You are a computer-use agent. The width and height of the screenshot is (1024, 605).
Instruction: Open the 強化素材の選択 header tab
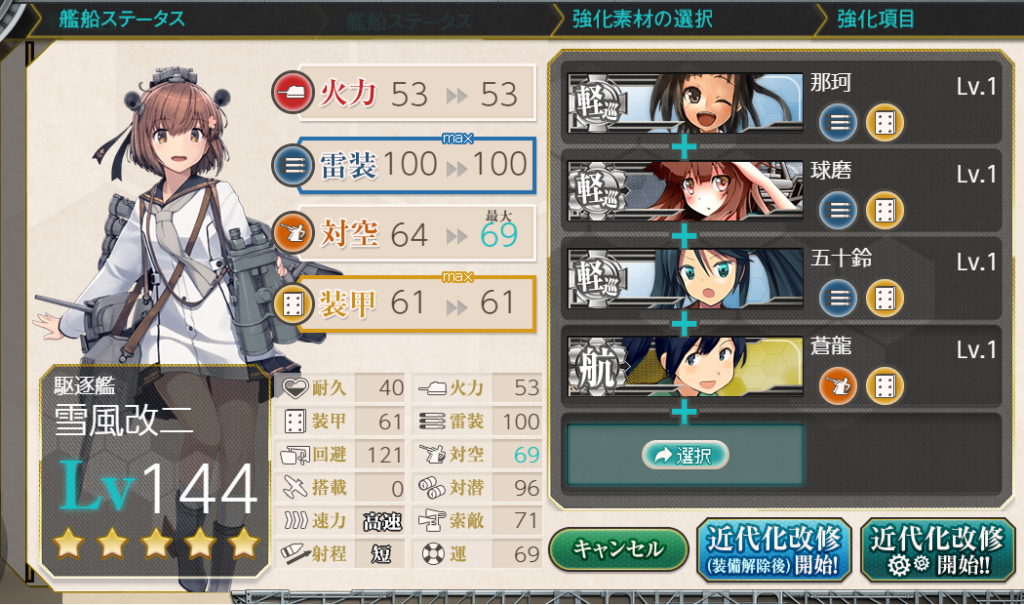click(x=642, y=19)
